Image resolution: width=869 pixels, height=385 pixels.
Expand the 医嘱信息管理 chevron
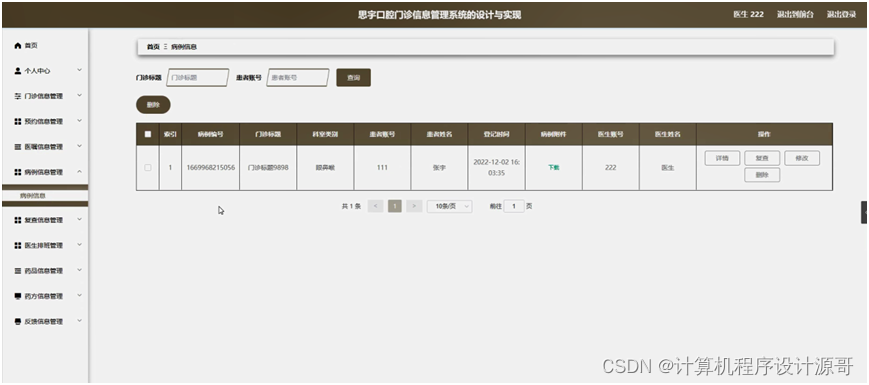tap(79, 146)
